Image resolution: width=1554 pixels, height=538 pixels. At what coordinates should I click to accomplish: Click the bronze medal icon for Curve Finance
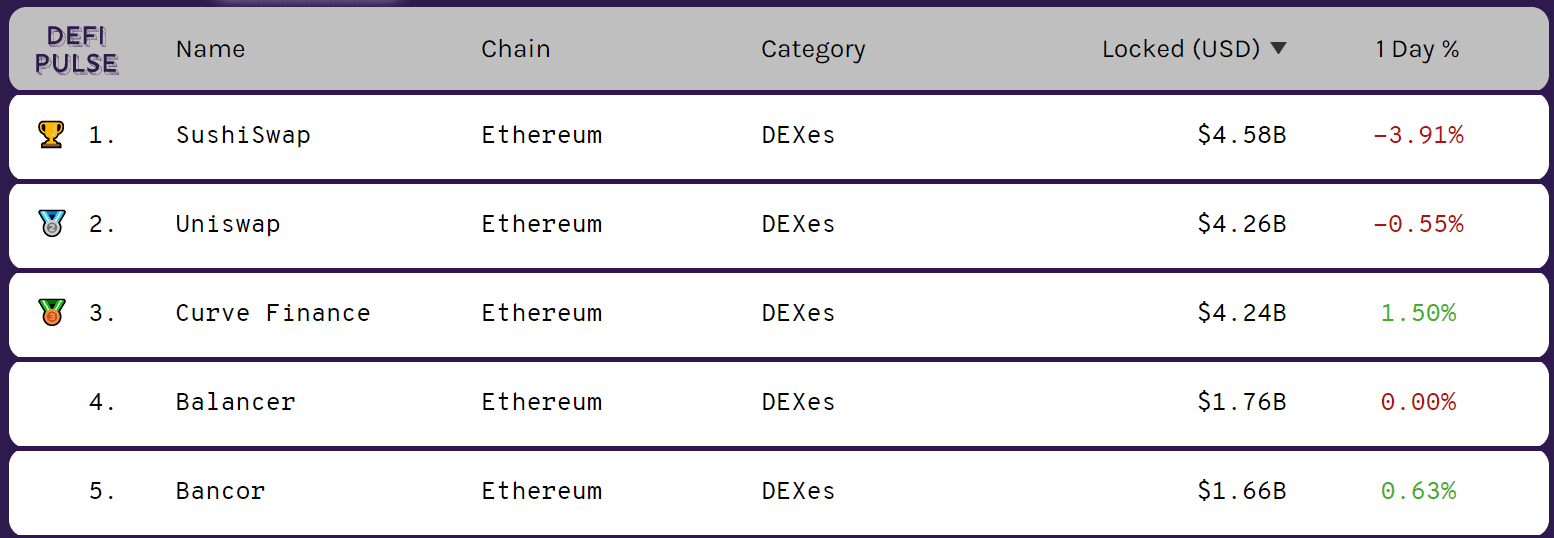[x=50, y=312]
